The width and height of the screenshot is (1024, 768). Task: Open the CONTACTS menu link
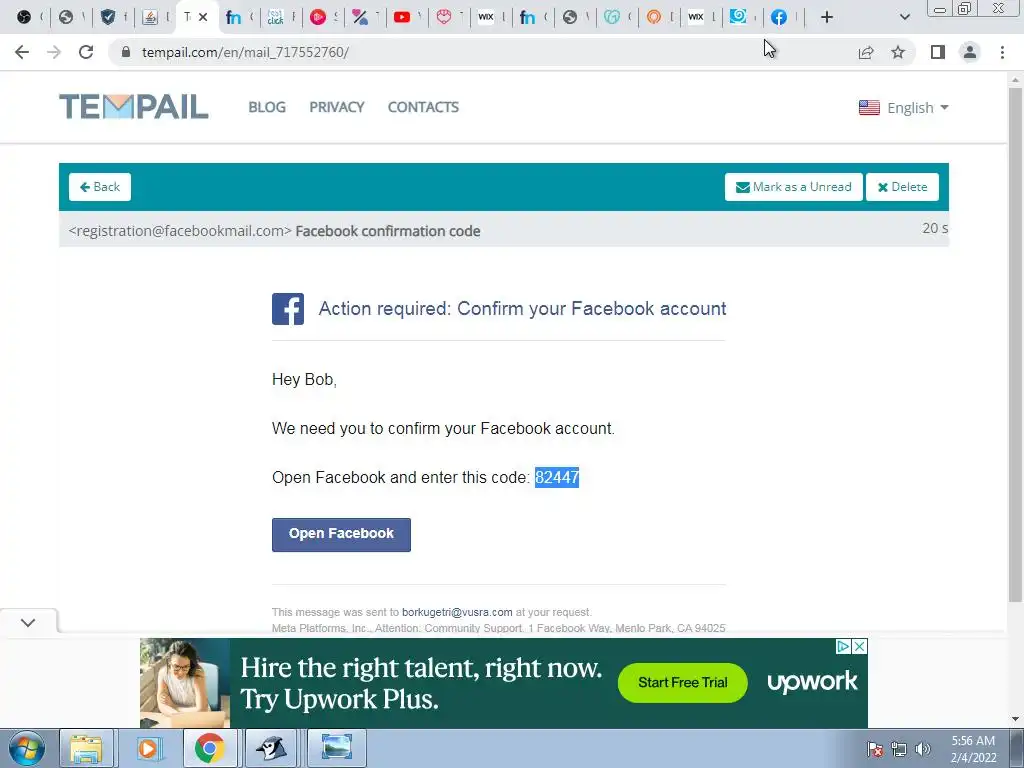(423, 107)
